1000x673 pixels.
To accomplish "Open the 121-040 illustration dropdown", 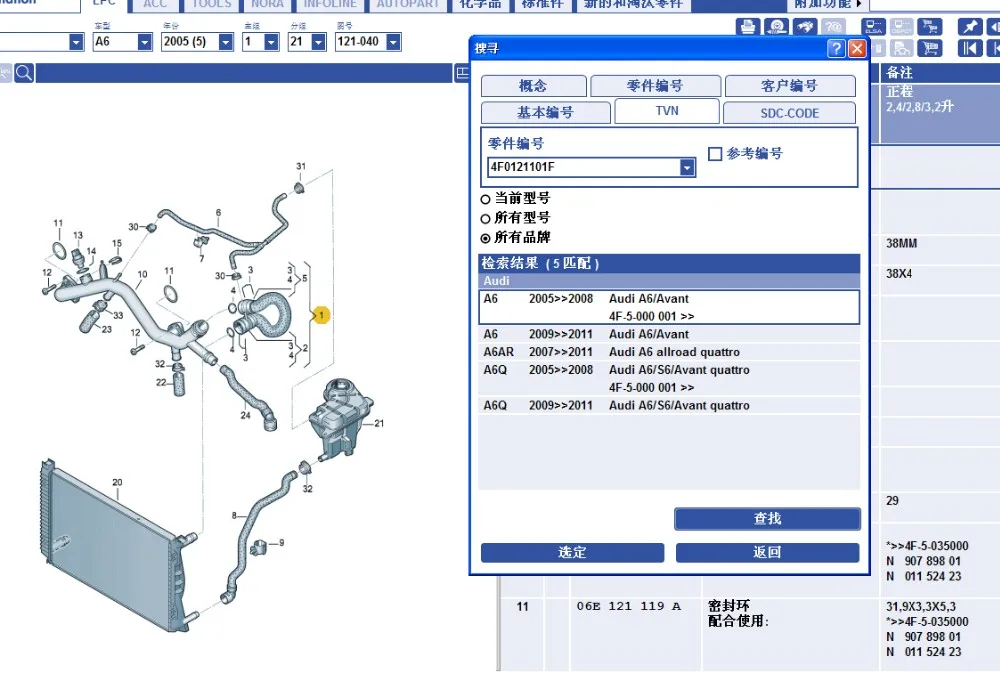I will pos(393,42).
